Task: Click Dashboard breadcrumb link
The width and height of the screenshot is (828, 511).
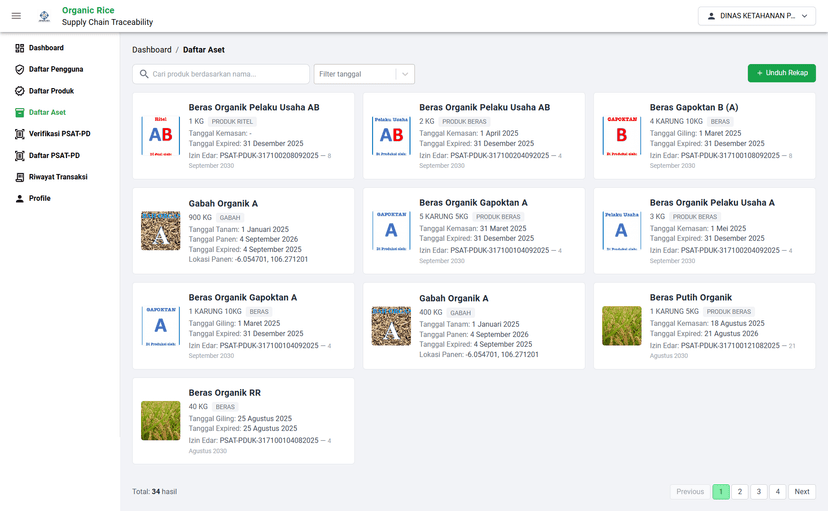Action: point(152,49)
